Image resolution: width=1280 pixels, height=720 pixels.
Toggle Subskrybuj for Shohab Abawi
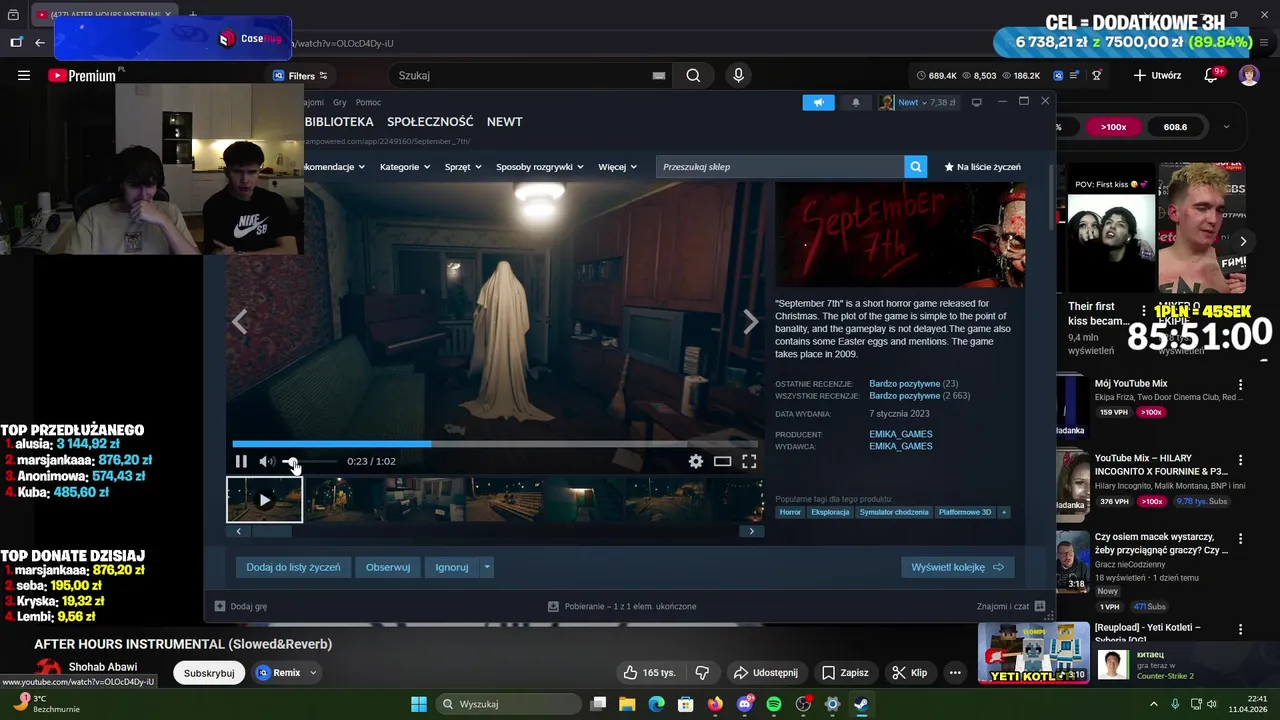[209, 673]
